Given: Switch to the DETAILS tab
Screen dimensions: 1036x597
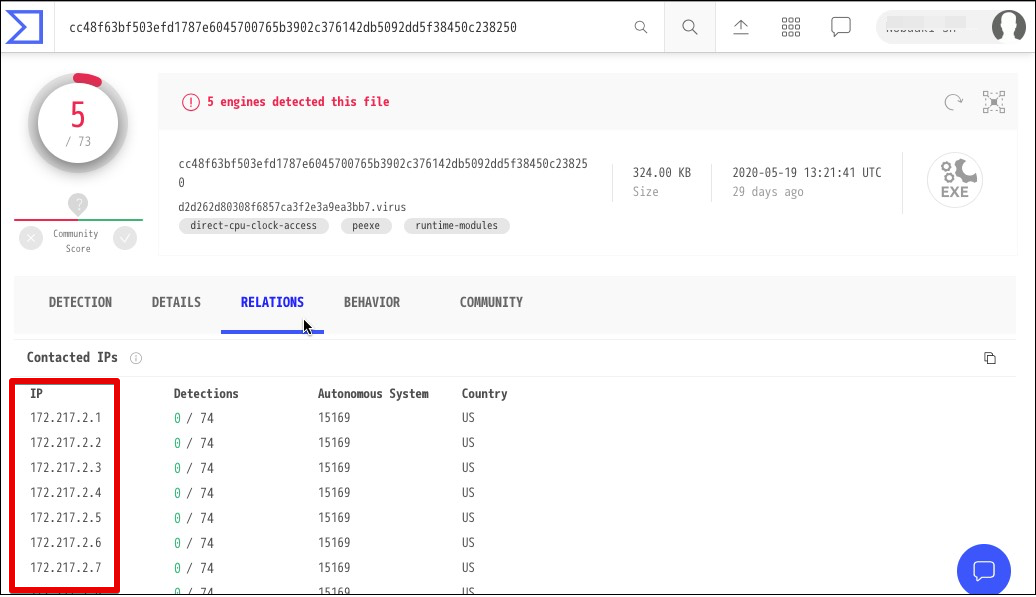Looking at the screenshot, I should [176, 302].
